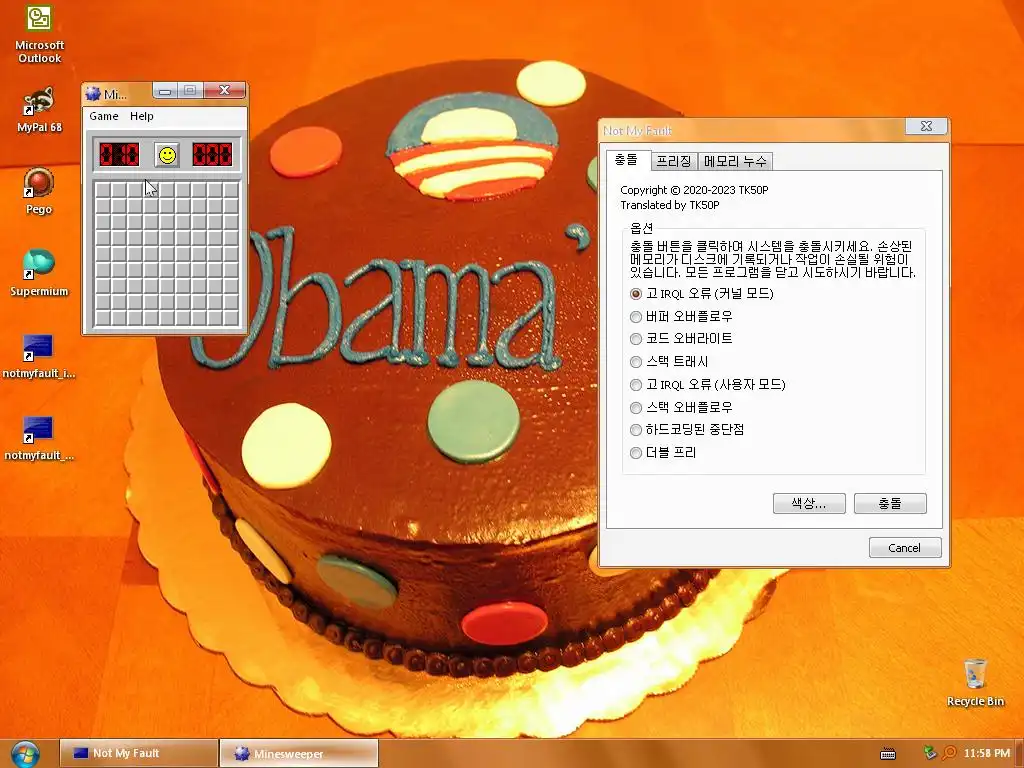Switch to the 프리징 tab
Image resolution: width=1024 pixels, height=768 pixels.
coord(674,161)
